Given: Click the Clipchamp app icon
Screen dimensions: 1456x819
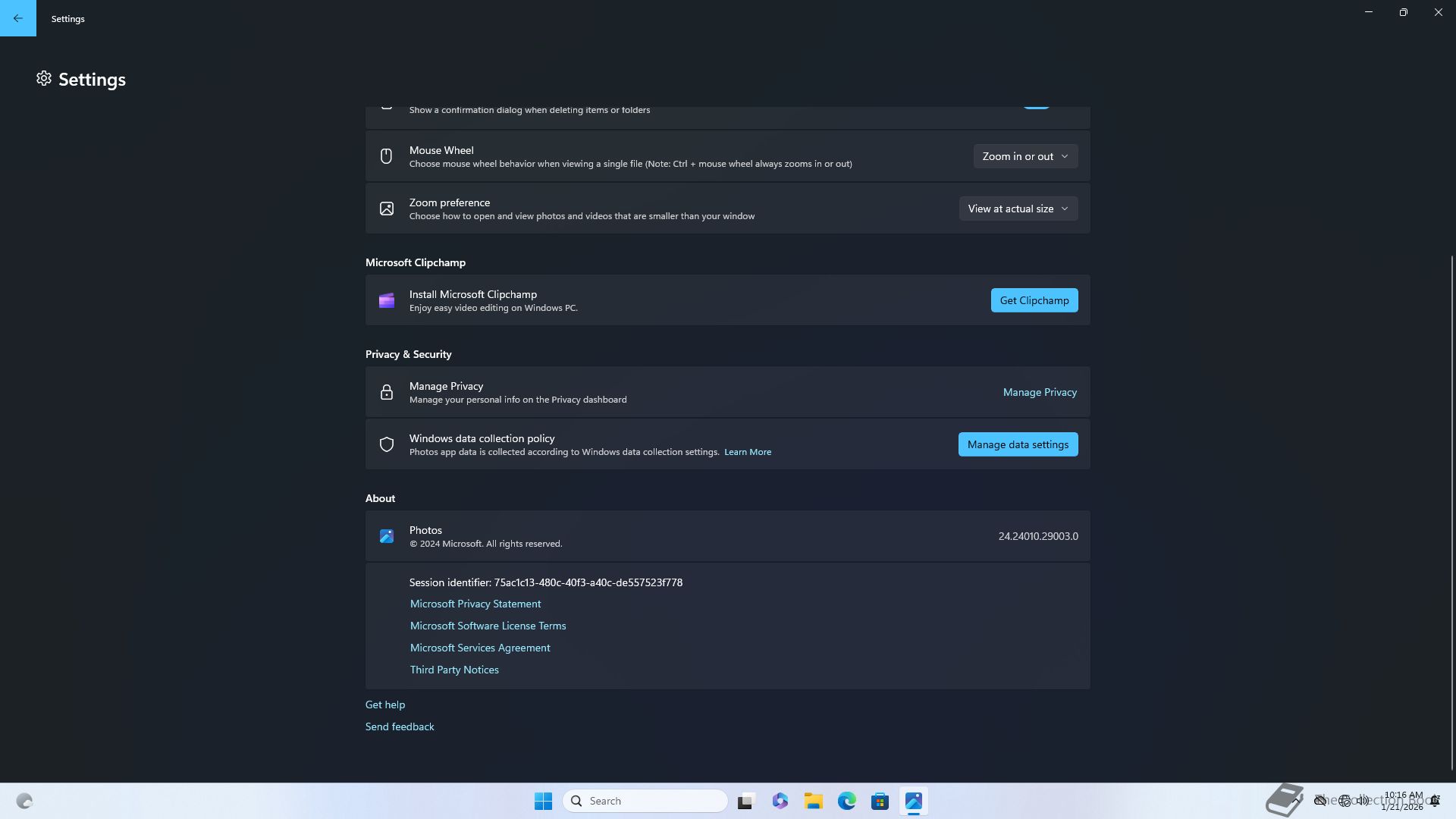Looking at the screenshot, I should pos(387,301).
